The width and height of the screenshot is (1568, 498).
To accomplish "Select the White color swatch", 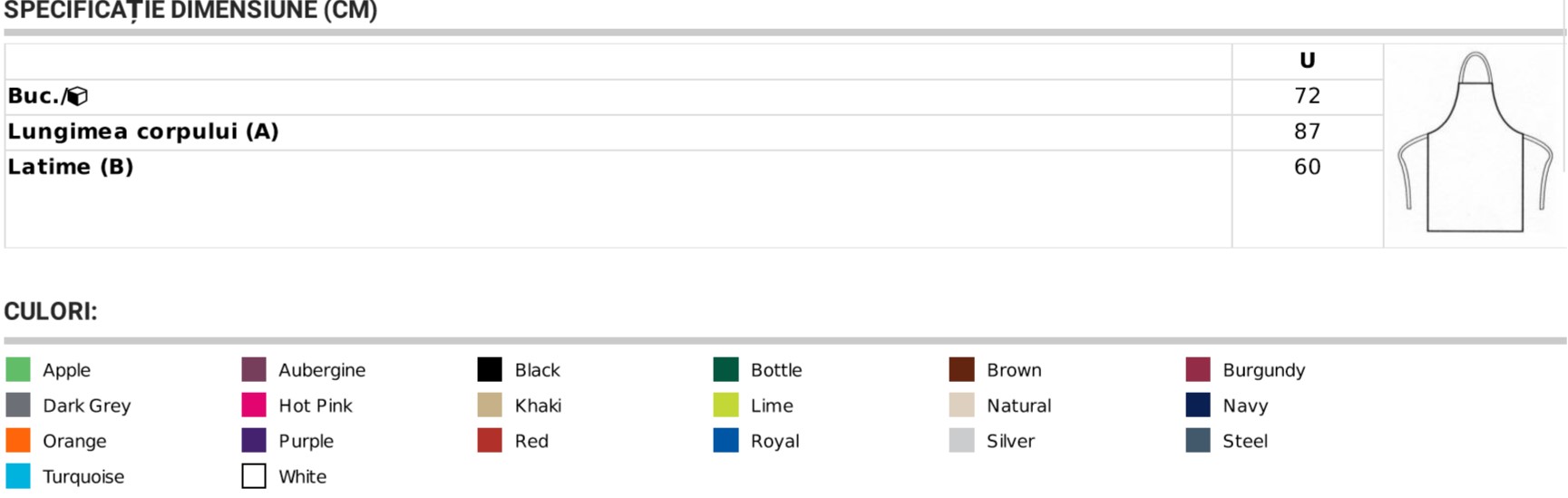I will click(x=254, y=476).
